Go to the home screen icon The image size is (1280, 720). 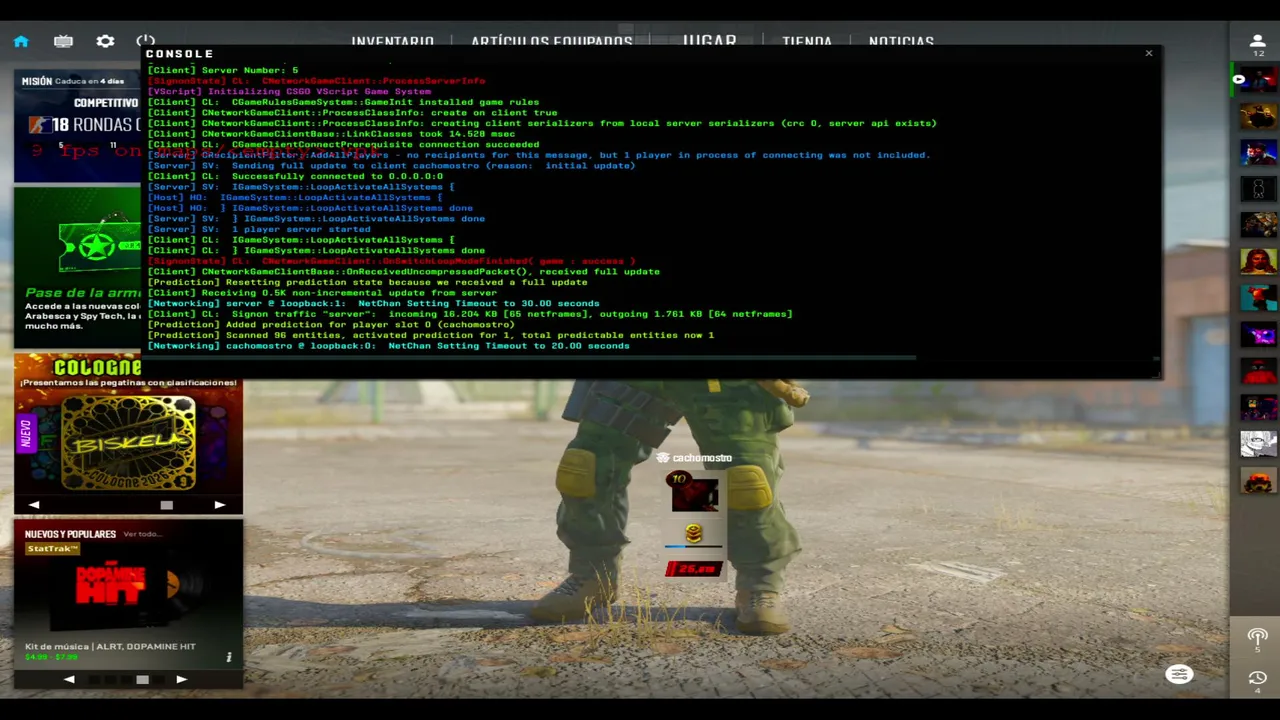click(x=21, y=41)
